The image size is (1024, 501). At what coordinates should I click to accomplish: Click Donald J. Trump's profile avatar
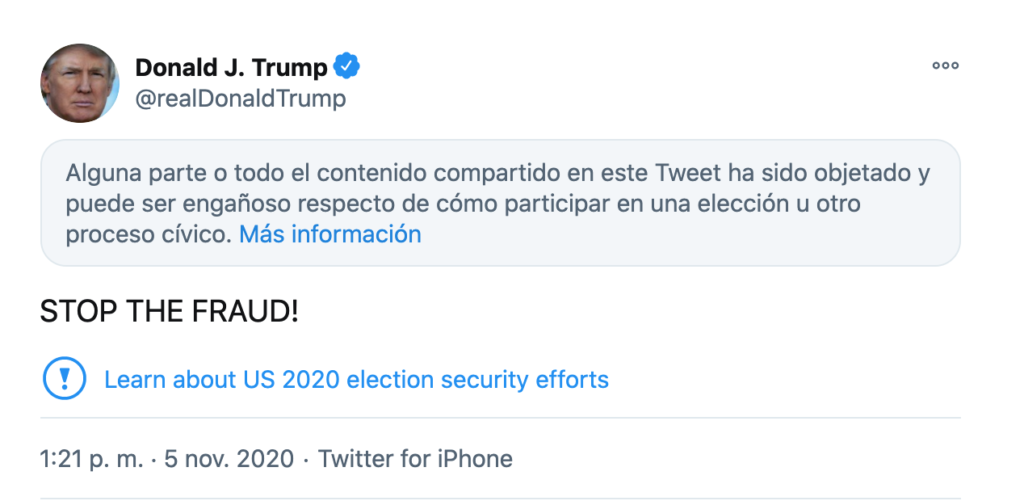[x=80, y=83]
